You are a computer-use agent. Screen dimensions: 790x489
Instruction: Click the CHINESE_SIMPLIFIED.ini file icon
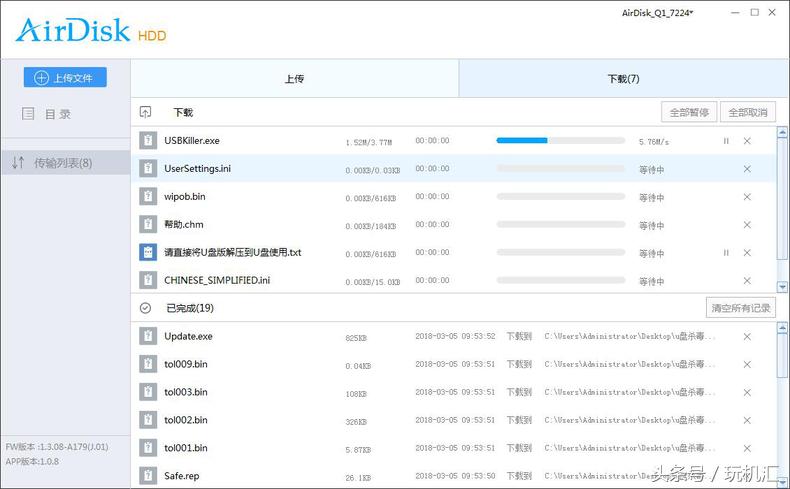[x=148, y=280]
